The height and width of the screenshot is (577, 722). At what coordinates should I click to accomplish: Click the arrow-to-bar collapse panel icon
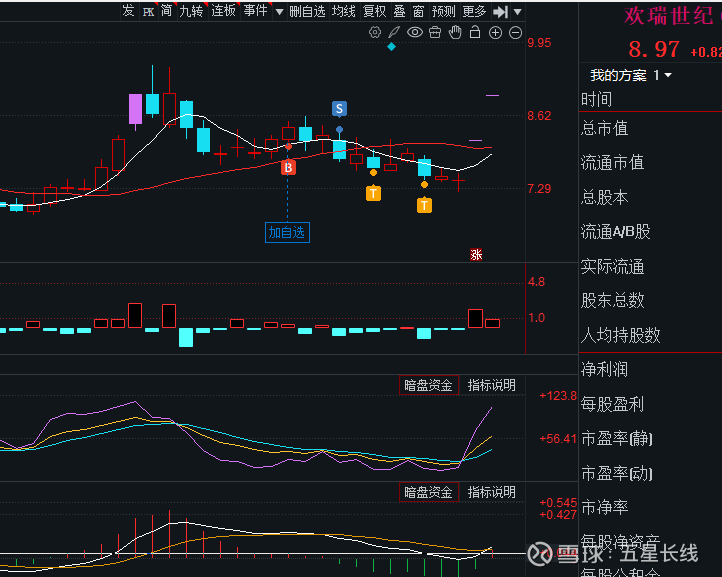(x=500, y=11)
